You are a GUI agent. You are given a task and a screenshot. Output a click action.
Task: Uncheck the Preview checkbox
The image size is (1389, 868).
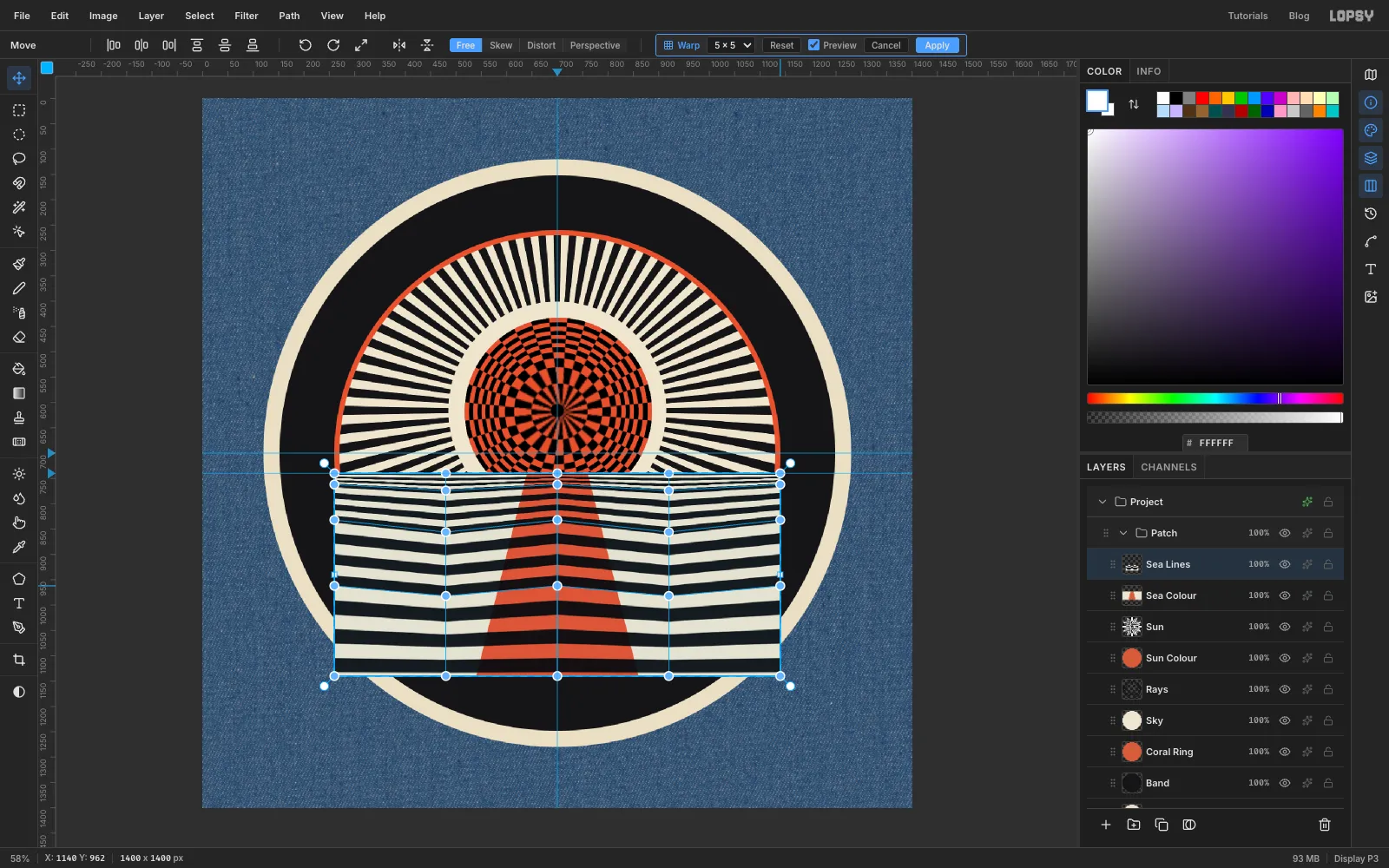coord(813,45)
